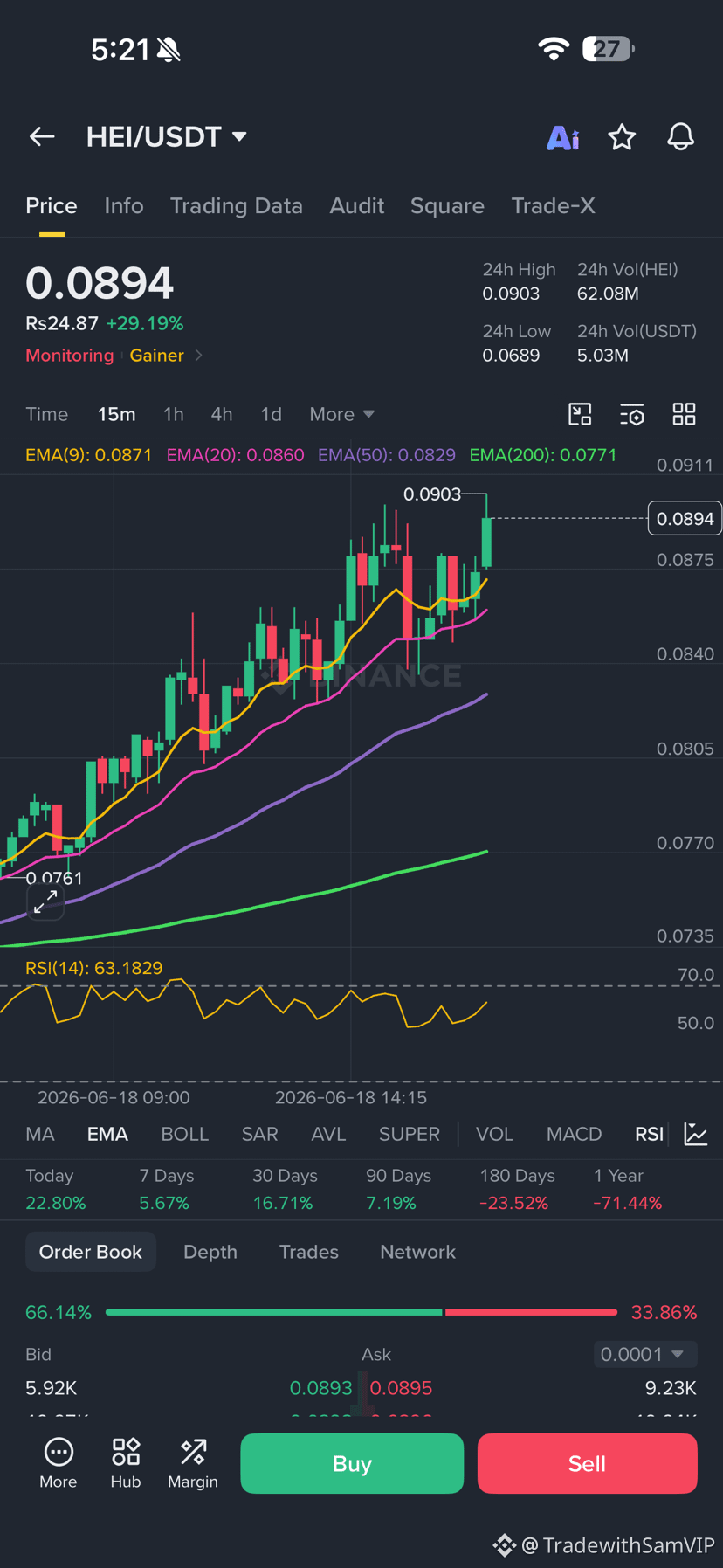Open the Hub icon
The height and width of the screenshot is (1568, 723).
click(126, 1463)
